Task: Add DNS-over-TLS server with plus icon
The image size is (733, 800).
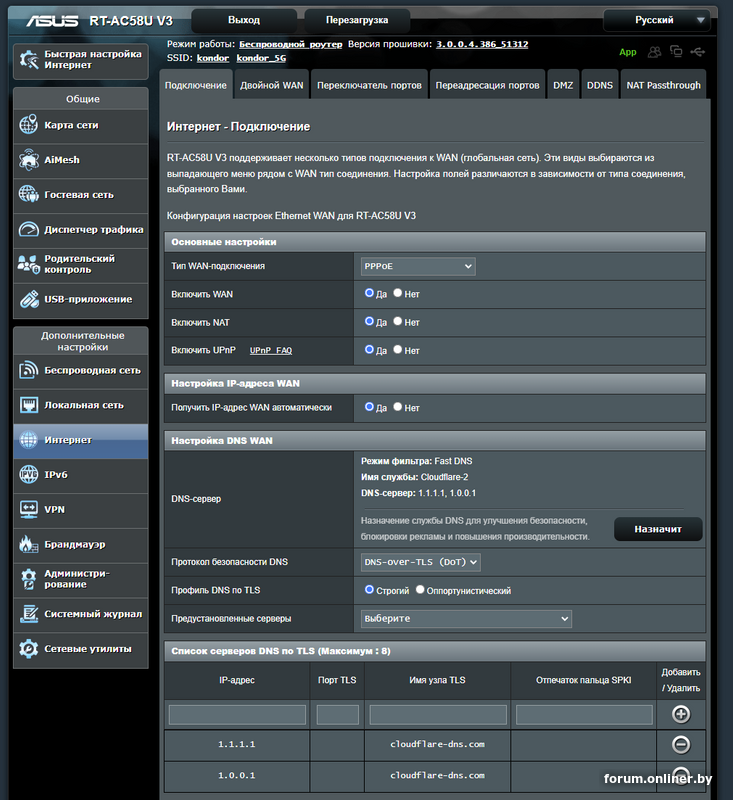Action: click(681, 714)
